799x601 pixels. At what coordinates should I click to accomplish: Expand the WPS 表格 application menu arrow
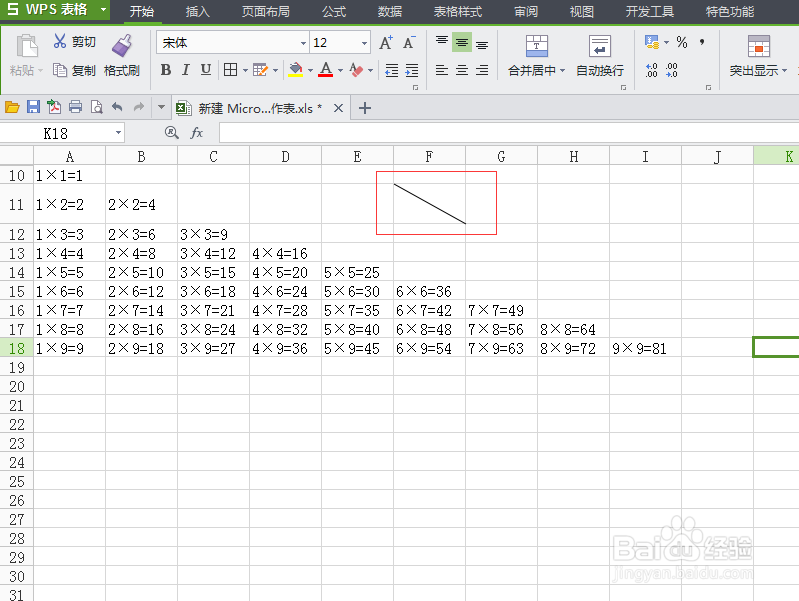(103, 10)
